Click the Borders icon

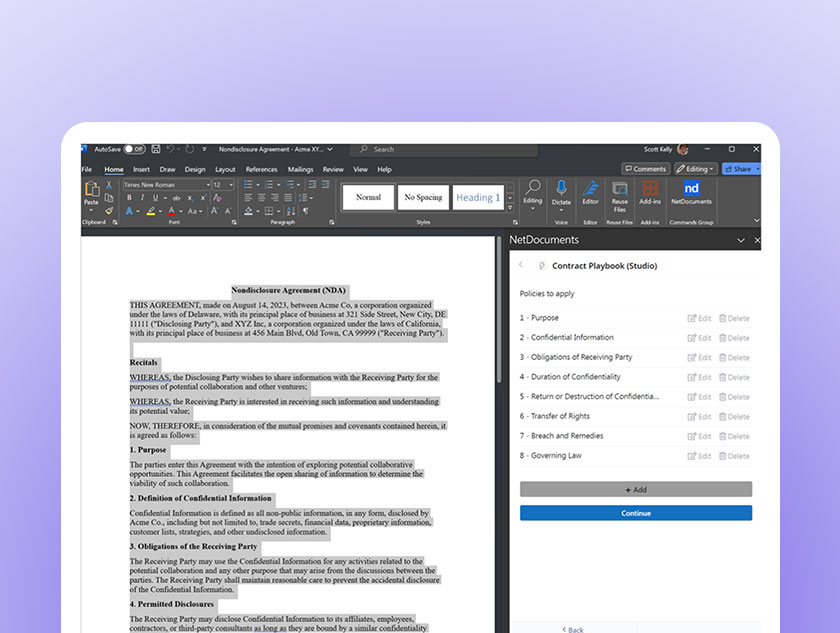pyautogui.click(x=269, y=211)
